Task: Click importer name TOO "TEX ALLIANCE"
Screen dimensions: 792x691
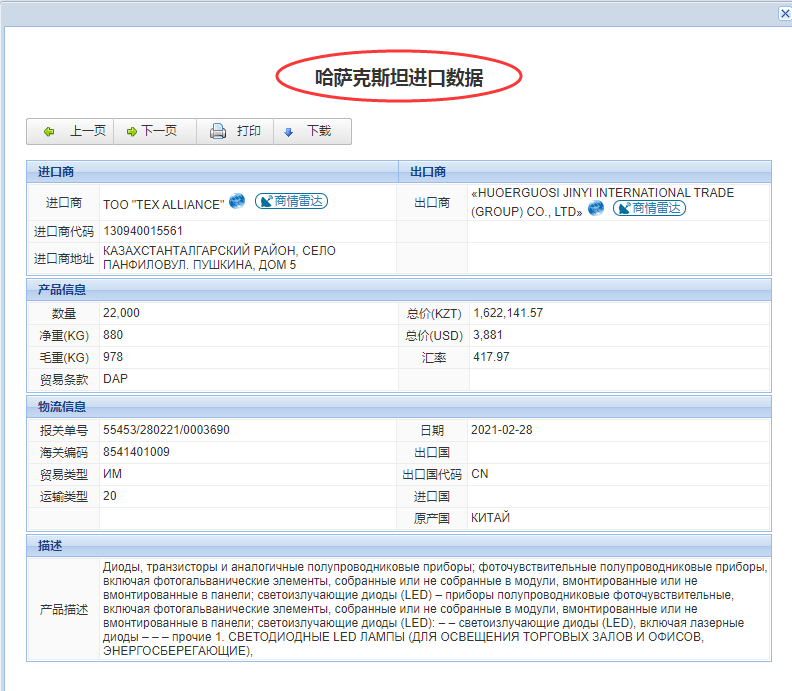Action: [164, 205]
